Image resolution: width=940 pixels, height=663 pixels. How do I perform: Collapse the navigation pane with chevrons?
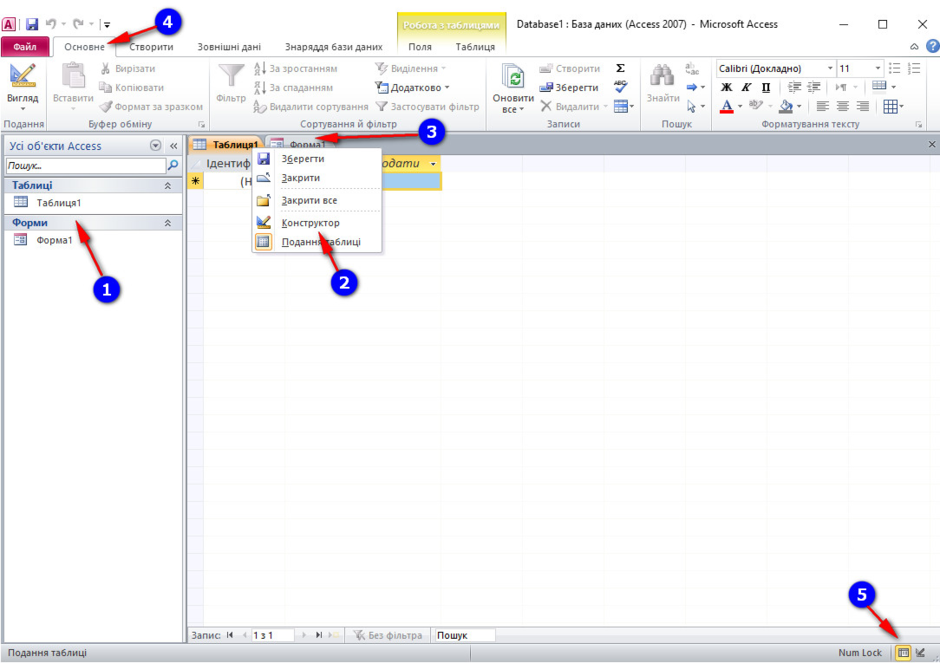(x=174, y=146)
